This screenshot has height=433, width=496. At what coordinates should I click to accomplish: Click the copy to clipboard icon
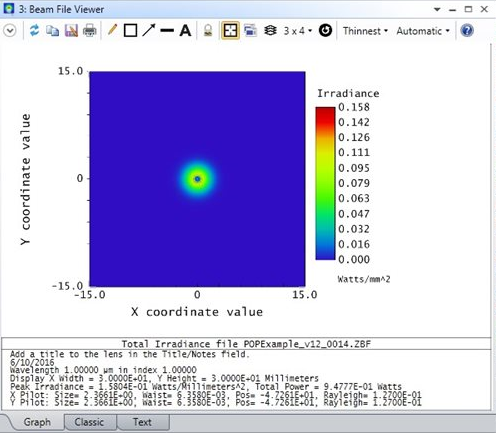52,31
